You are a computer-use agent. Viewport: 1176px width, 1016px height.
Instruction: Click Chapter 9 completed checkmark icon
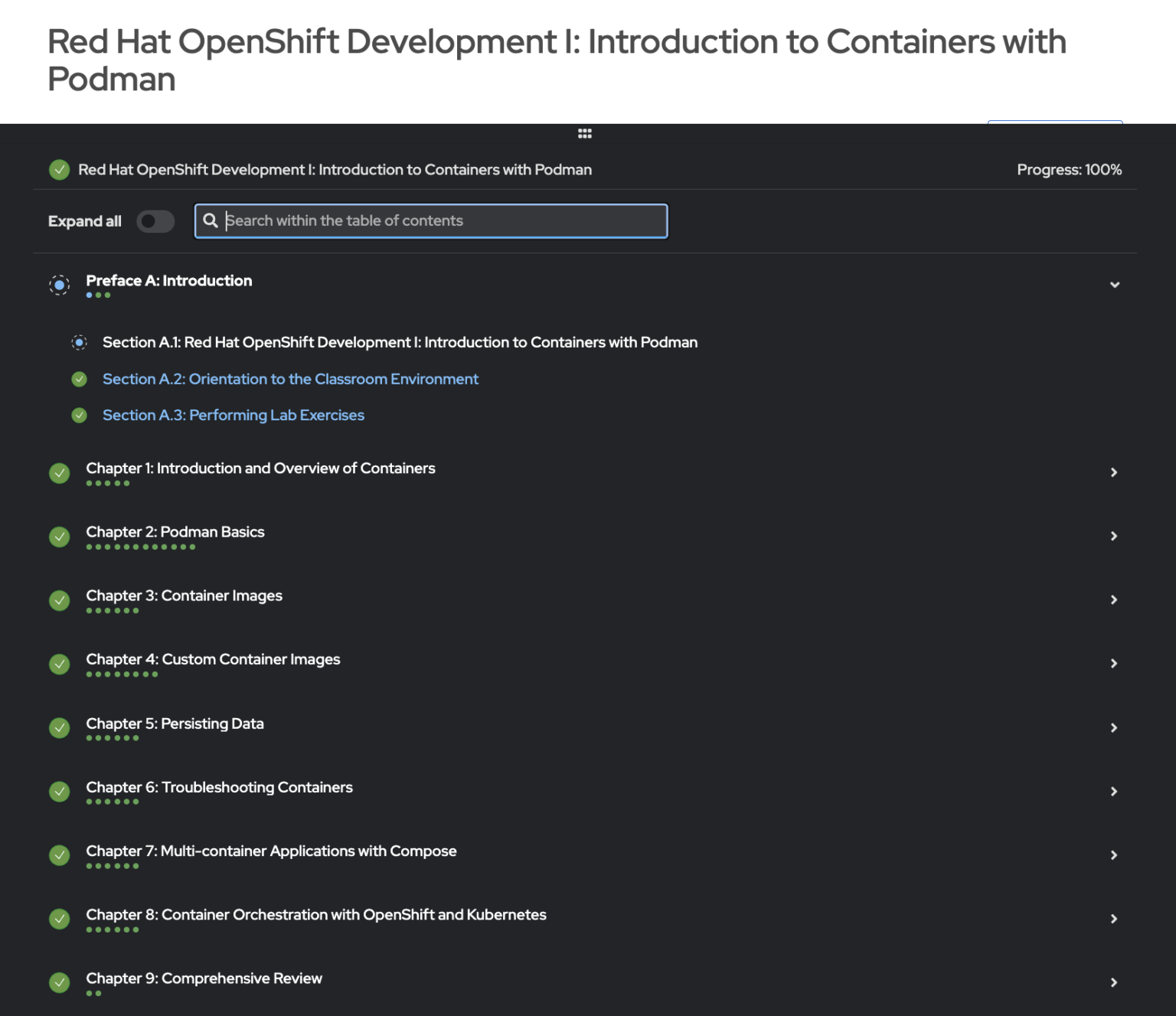click(59, 982)
